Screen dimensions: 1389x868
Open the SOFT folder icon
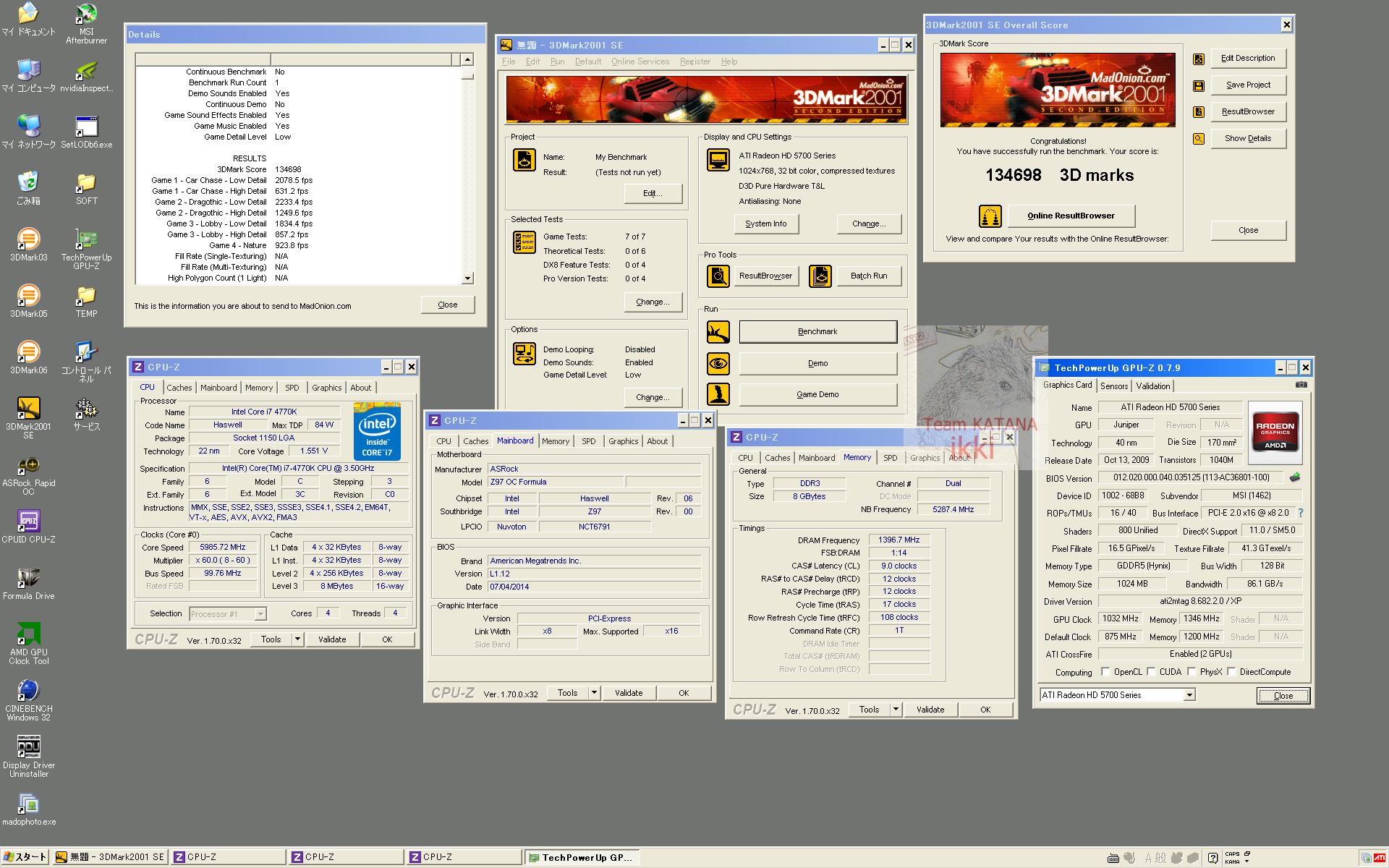tap(86, 188)
